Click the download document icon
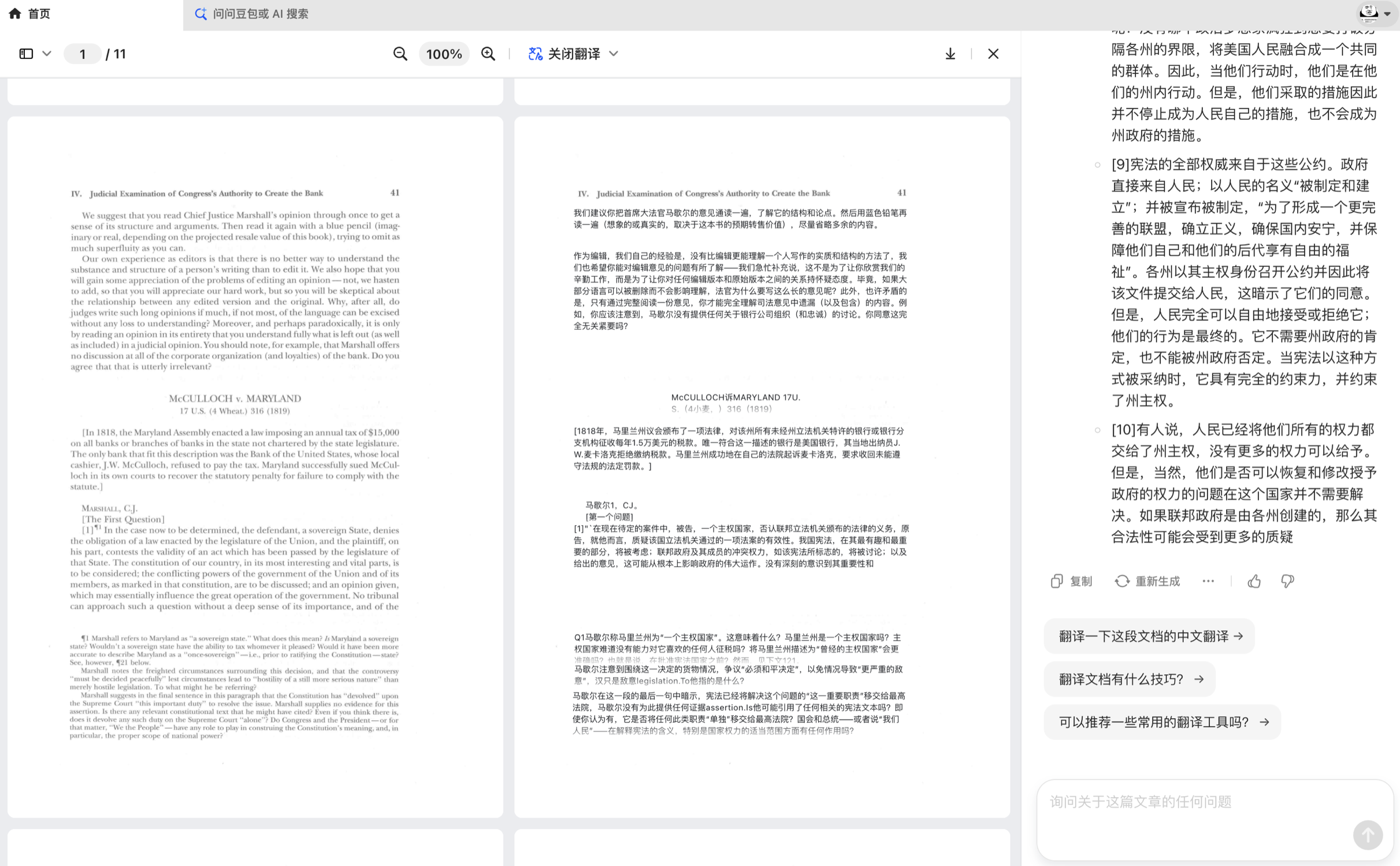1400x866 pixels. [x=950, y=54]
